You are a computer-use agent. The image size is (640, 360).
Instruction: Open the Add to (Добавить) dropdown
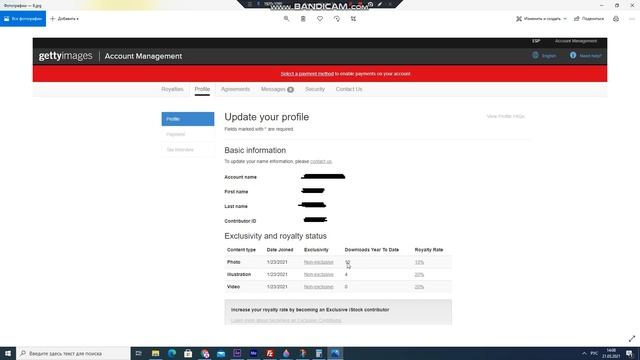point(64,19)
